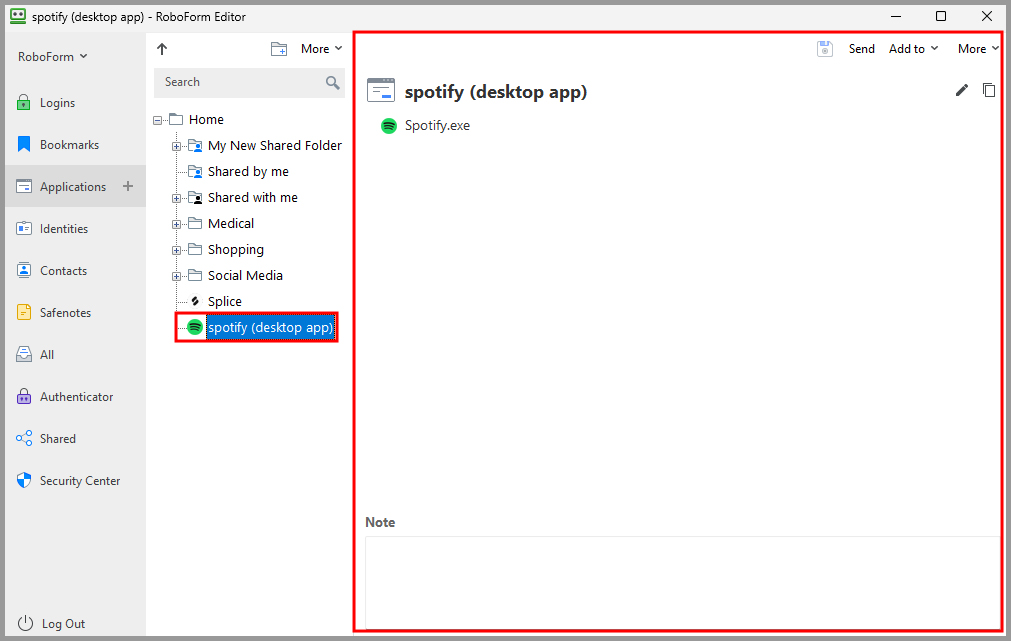
Task: Click the spotify (desktop app) heading
Action: [x=496, y=92]
